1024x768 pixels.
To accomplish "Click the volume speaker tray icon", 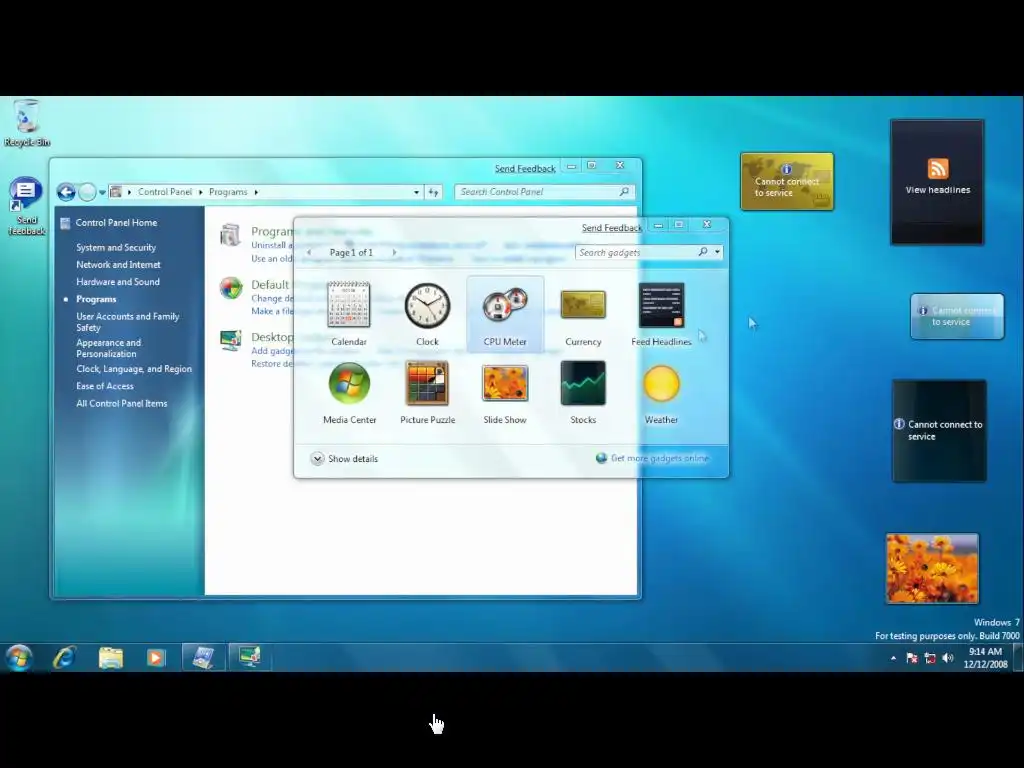I will (x=948, y=658).
